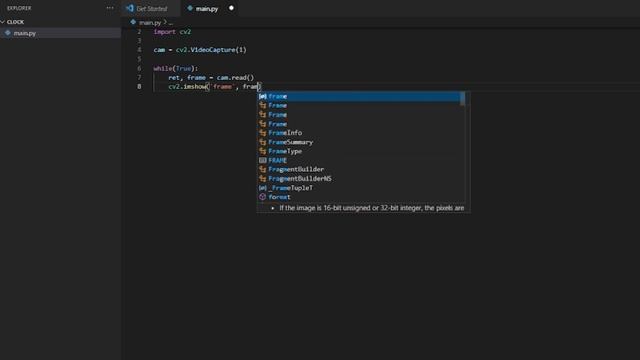The width and height of the screenshot is (640, 360).
Task: Click 'cv2.VideoCapture(1)' on line 4
Action: point(211,50)
